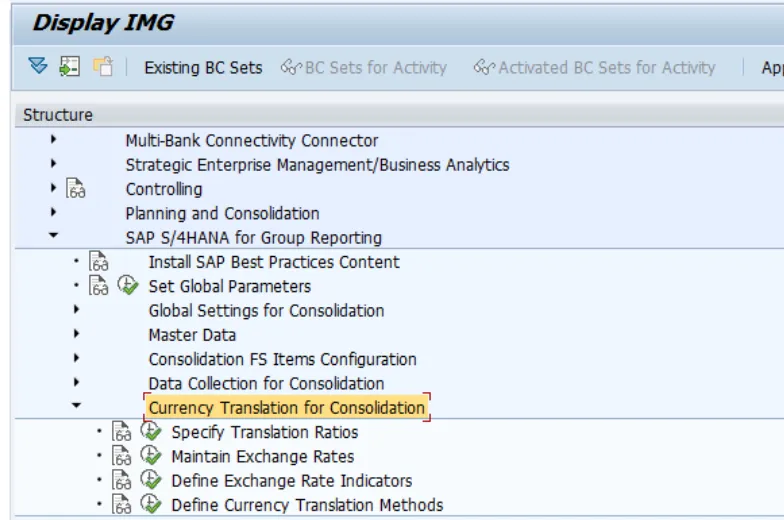Viewport: 784px width, 520px height.
Task: Click the second toolbar icon beside Expand All
Action: pyautogui.click(x=69, y=67)
